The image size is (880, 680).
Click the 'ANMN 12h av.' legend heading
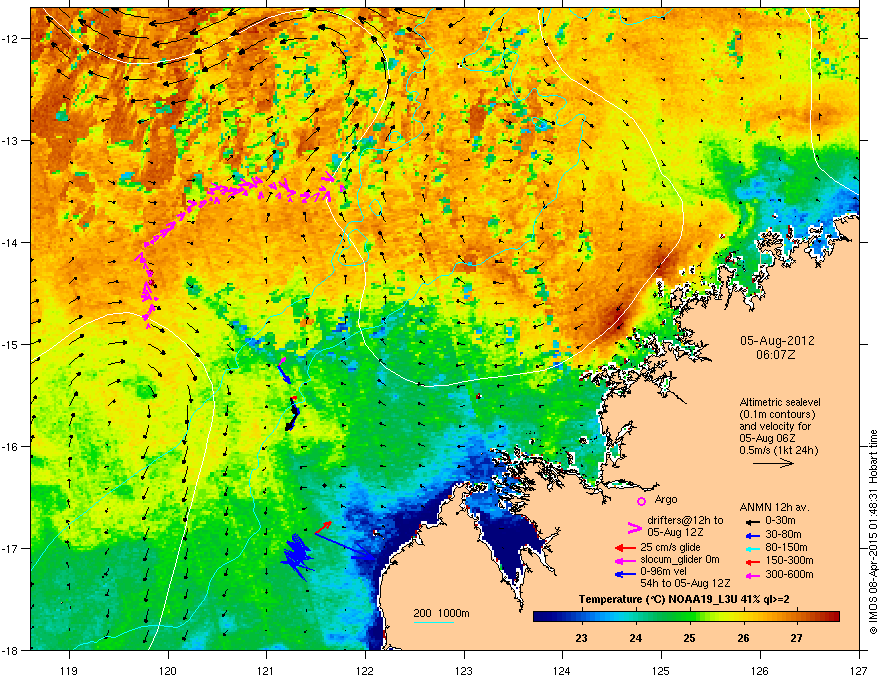click(774, 508)
